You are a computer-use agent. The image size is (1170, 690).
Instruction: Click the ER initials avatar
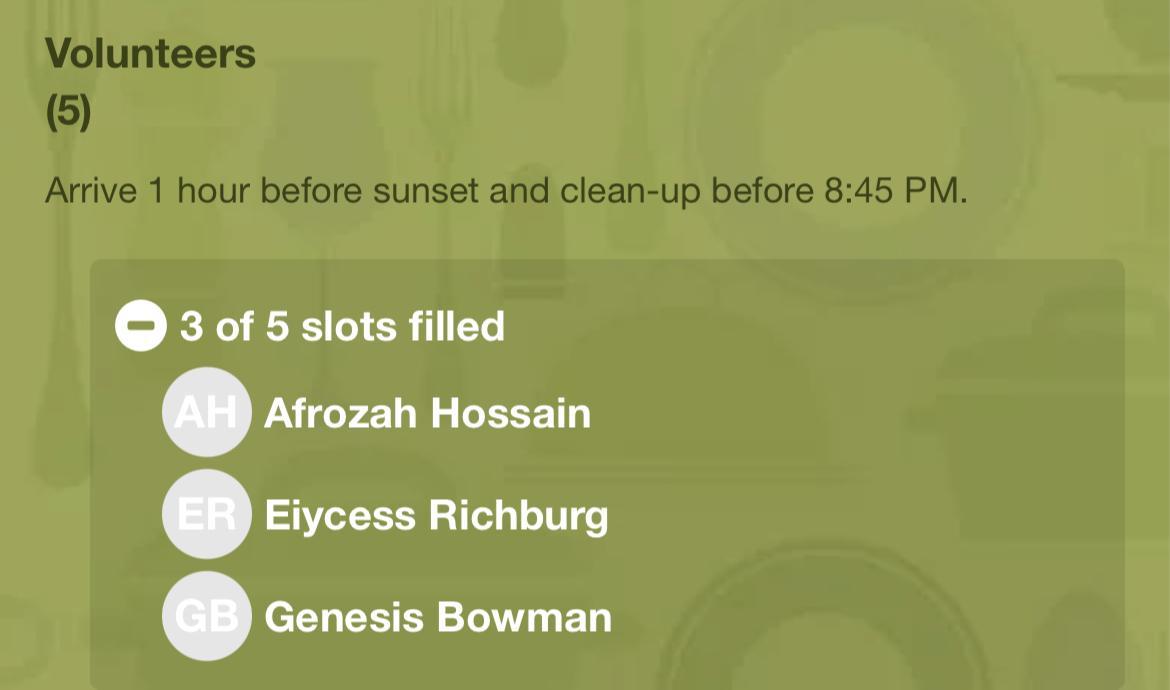point(206,514)
